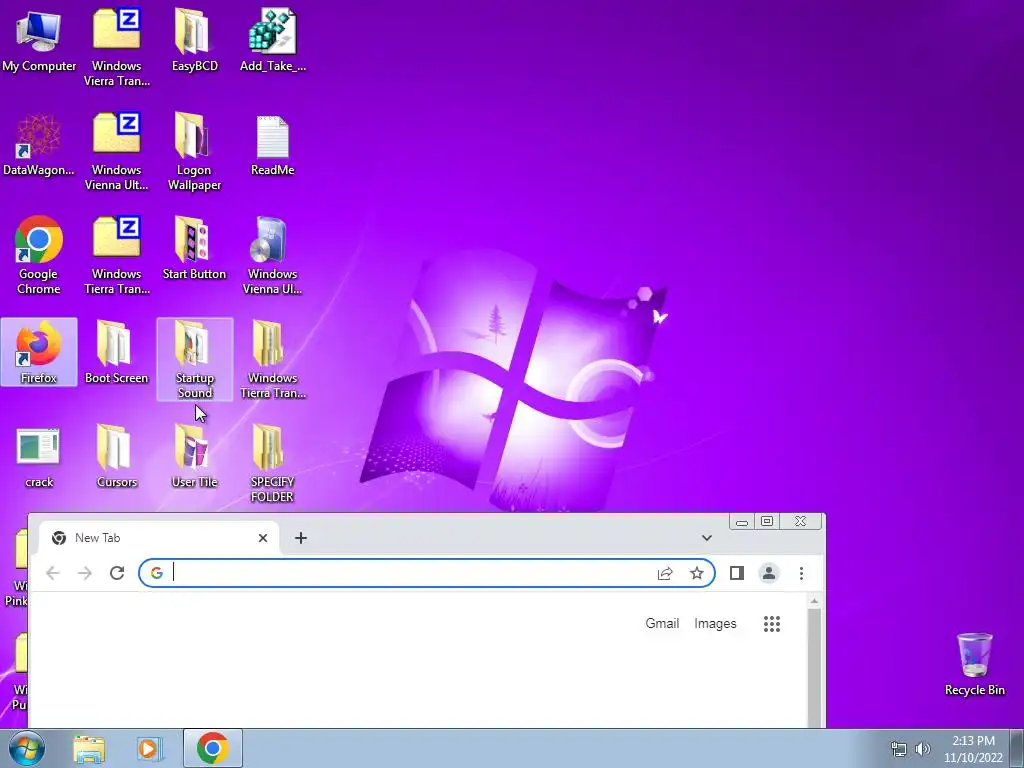Click Chrome's back navigation arrow

coord(53,573)
